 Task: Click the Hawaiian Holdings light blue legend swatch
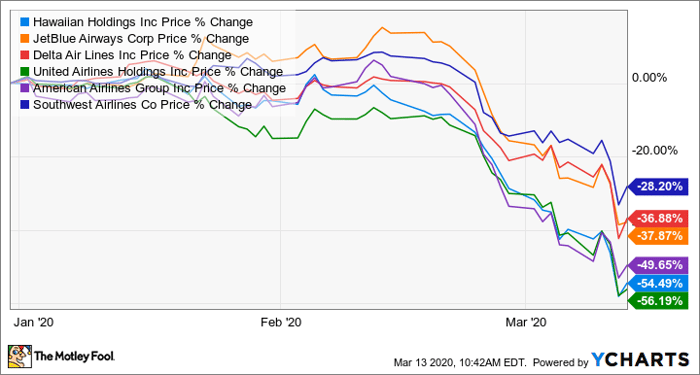(25, 22)
